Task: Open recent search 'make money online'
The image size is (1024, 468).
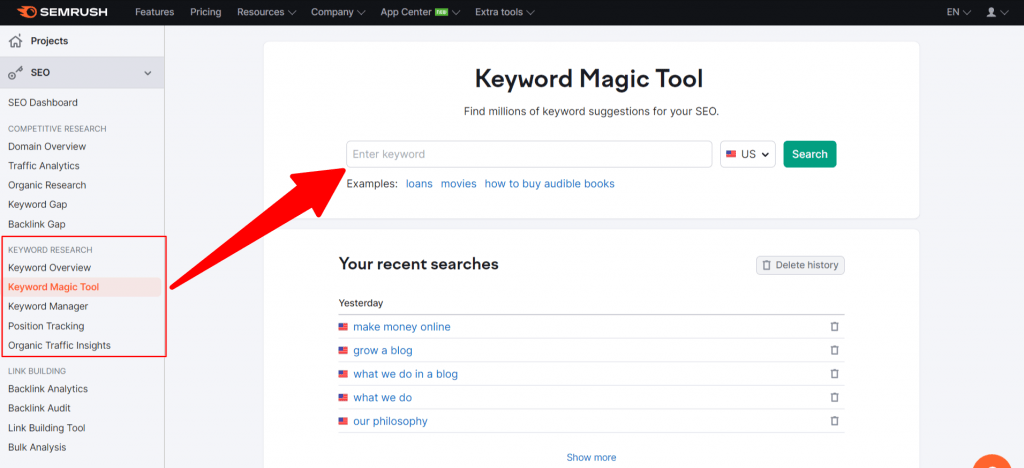Action: click(402, 327)
